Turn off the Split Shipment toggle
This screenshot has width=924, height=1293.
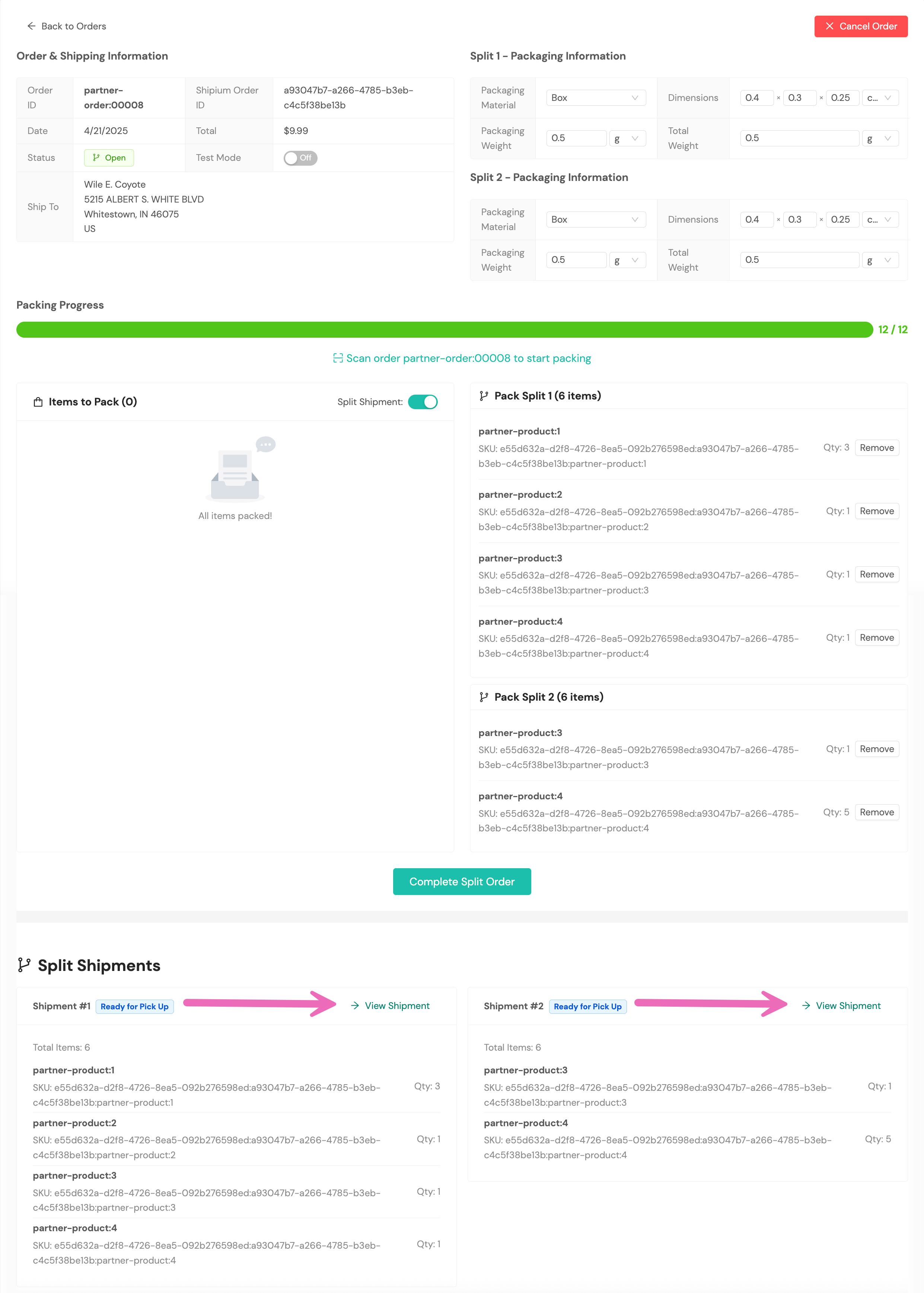(423, 402)
